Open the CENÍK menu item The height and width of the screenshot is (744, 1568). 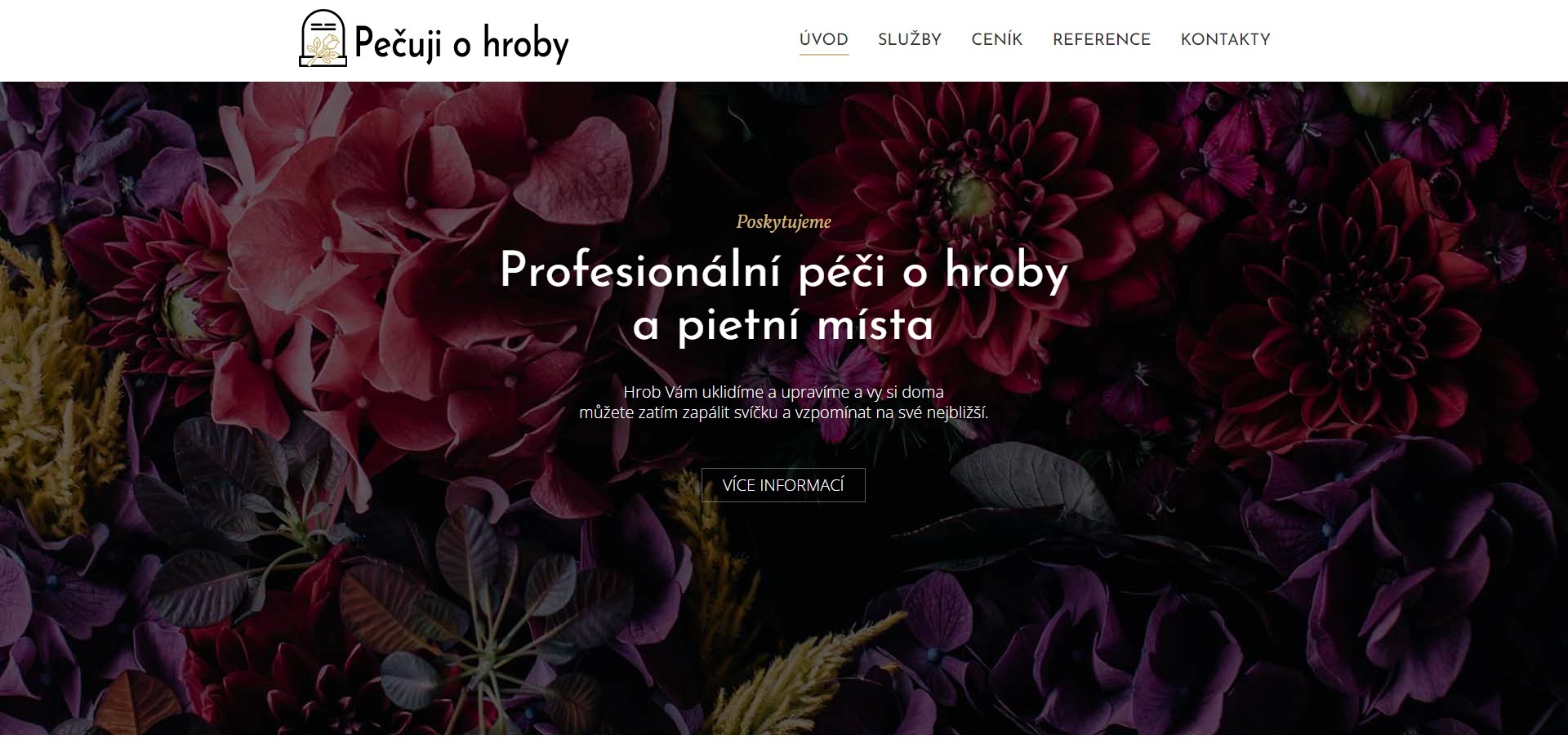tap(997, 39)
